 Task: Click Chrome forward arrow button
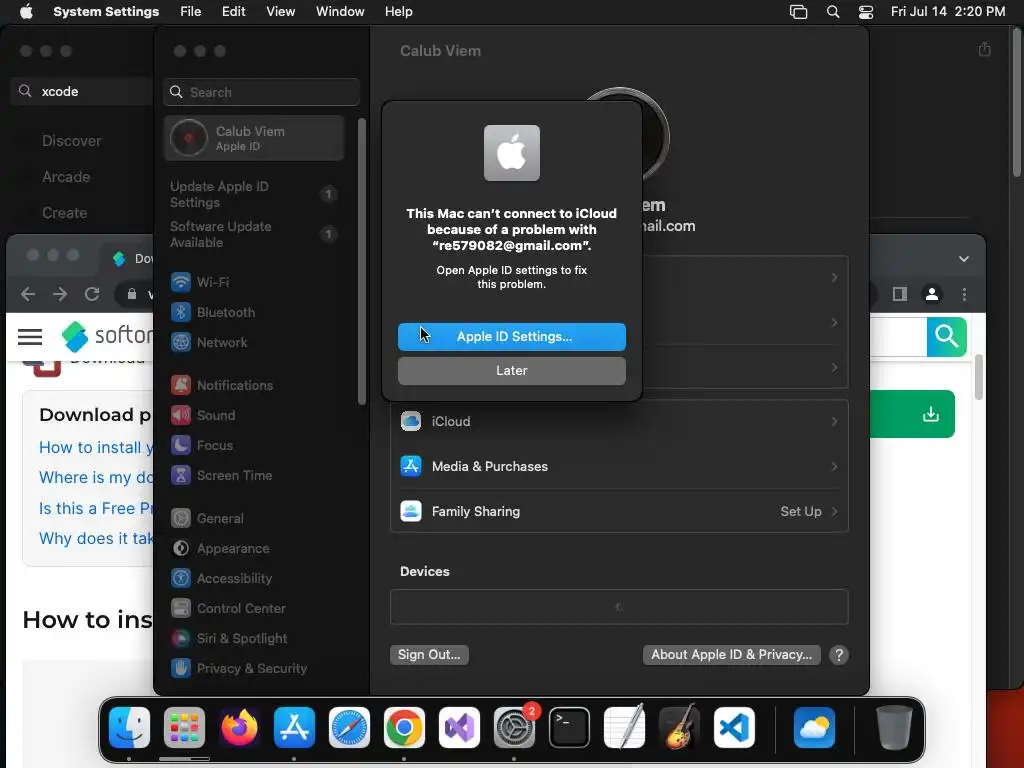click(x=60, y=294)
